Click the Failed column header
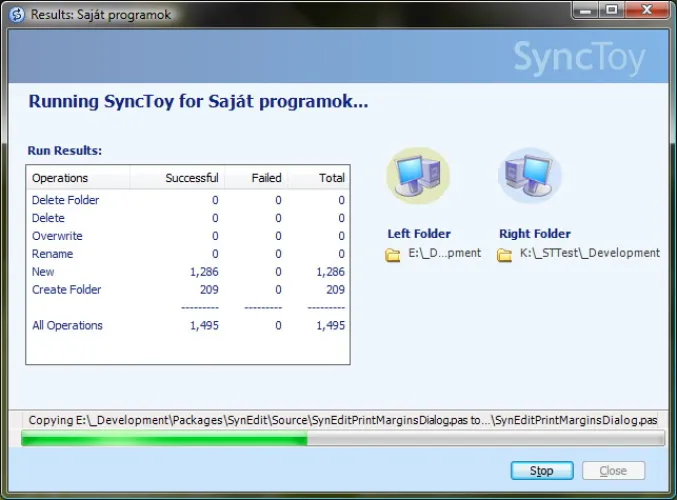The height and width of the screenshot is (500, 677). tap(256, 177)
